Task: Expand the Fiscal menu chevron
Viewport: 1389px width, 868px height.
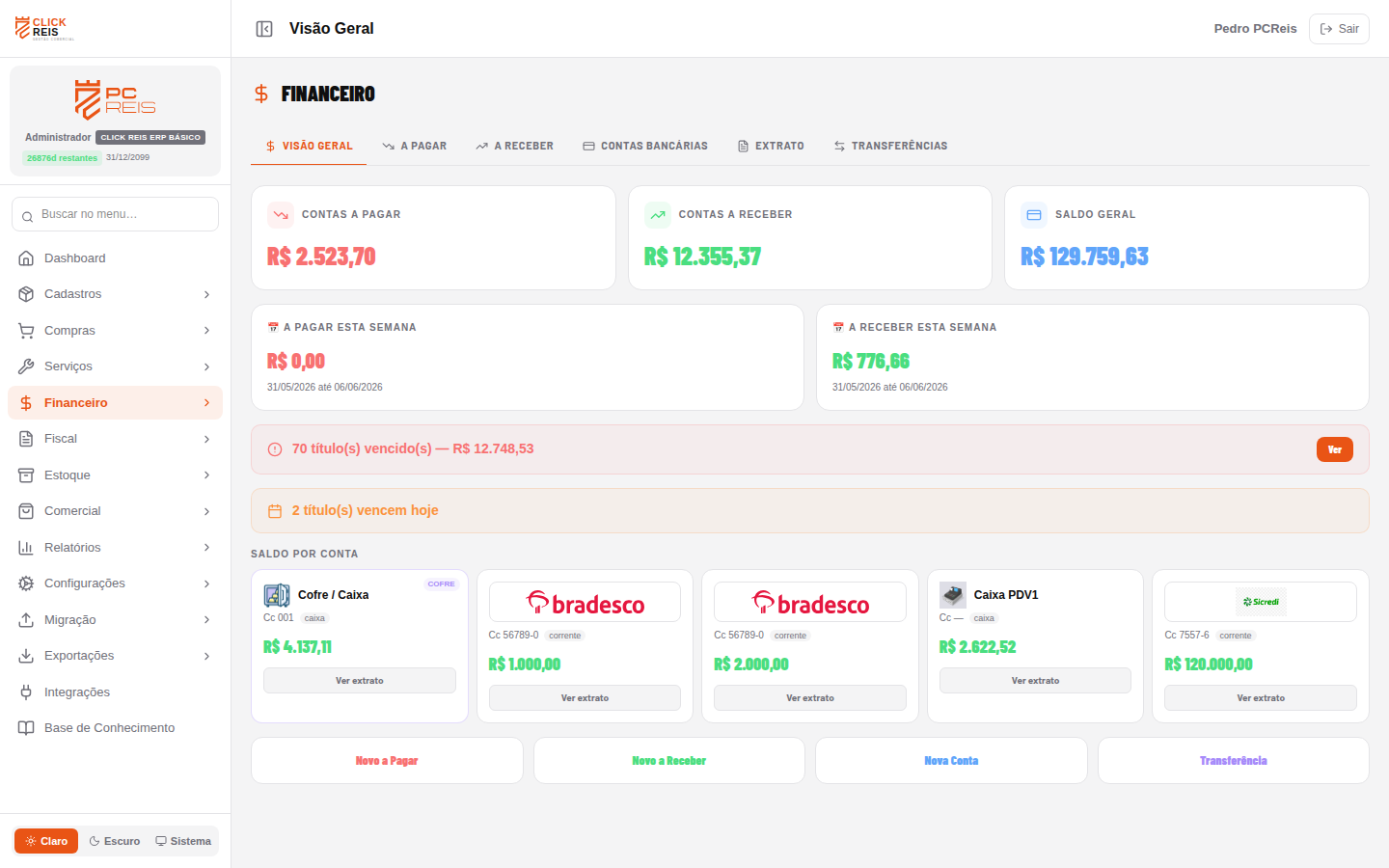Action: [x=206, y=439]
